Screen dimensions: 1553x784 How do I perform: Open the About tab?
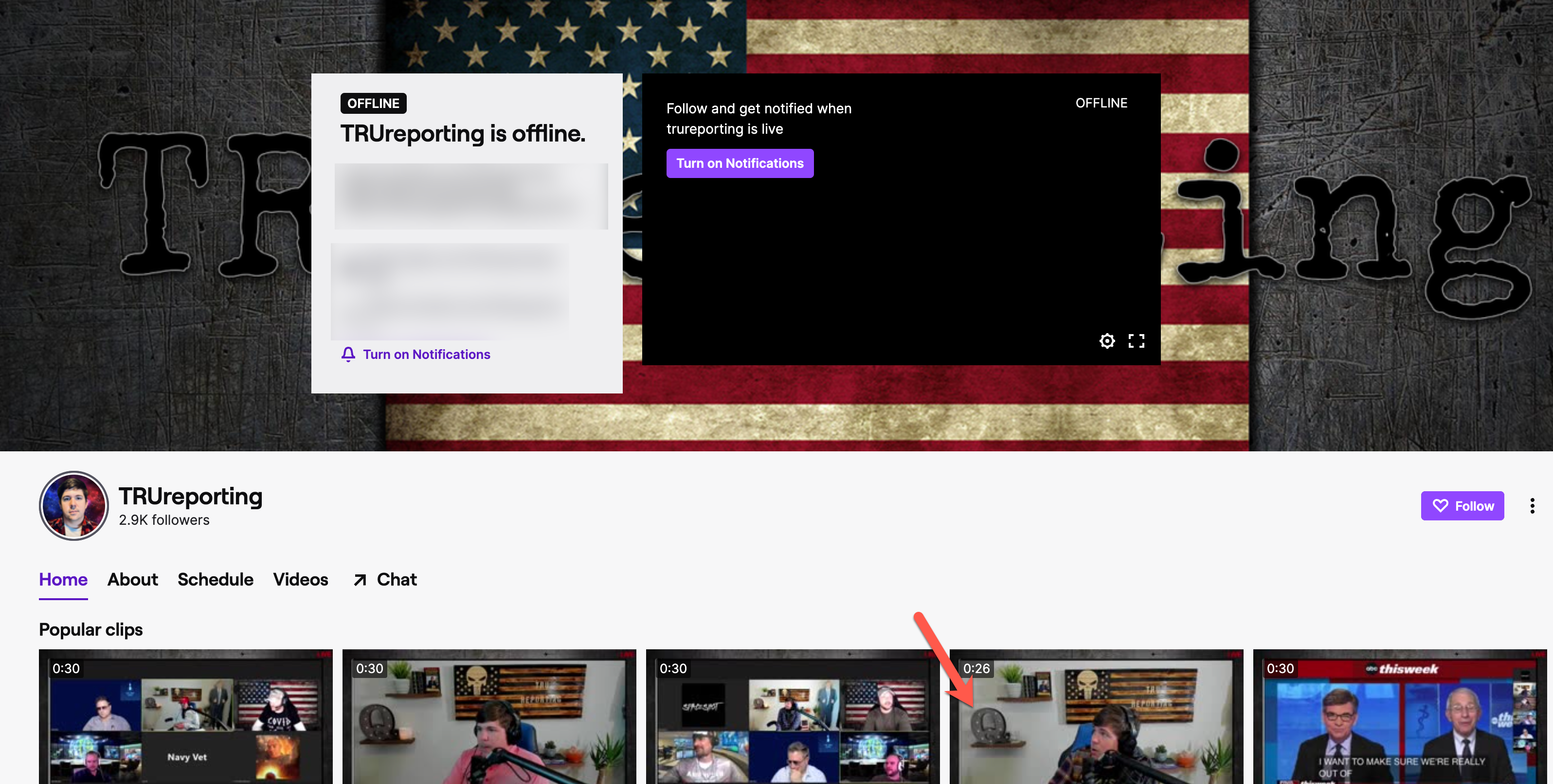(x=132, y=580)
